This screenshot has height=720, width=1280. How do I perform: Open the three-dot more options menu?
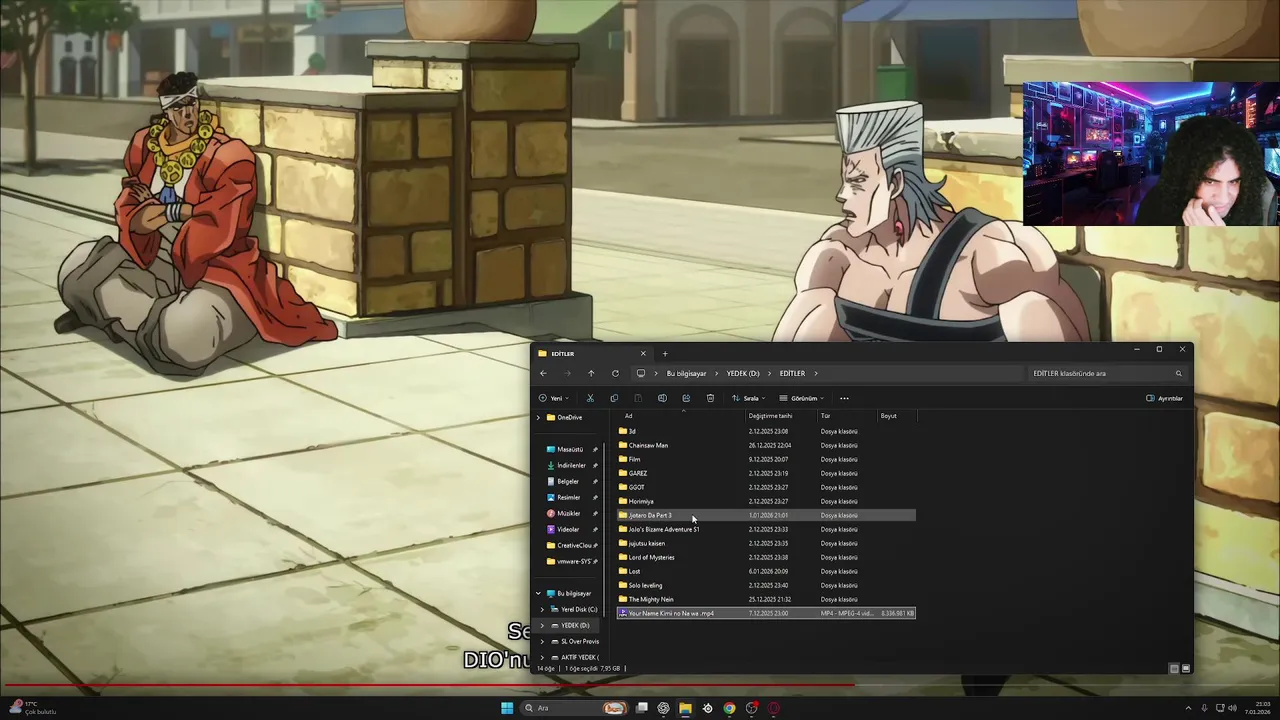click(x=844, y=398)
